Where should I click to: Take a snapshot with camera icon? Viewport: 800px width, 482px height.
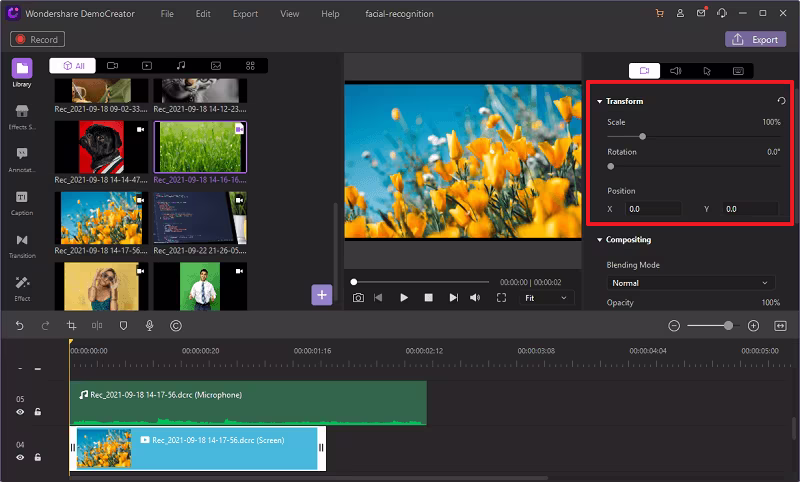(358, 297)
